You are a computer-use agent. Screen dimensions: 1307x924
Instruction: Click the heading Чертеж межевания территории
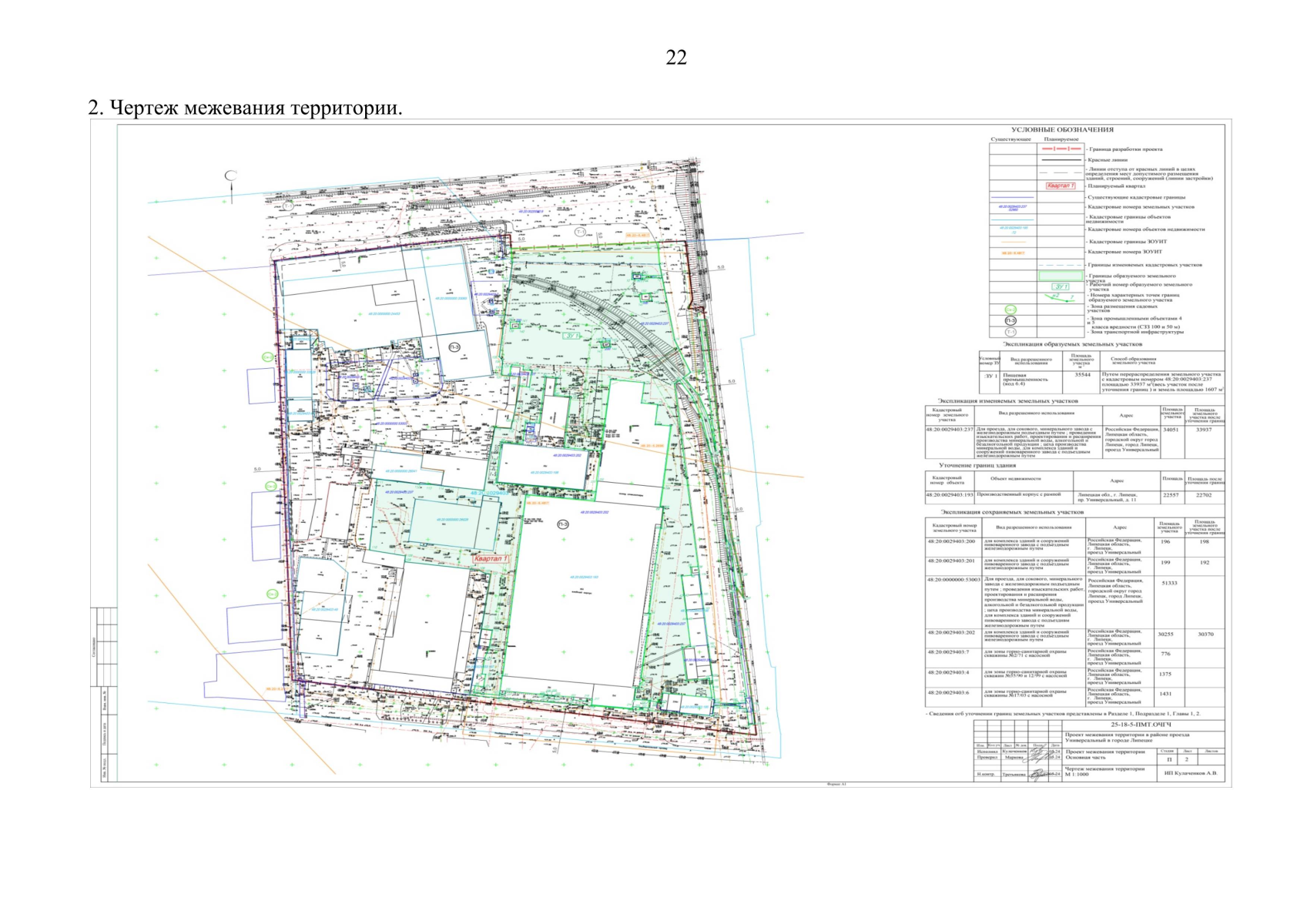pyautogui.click(x=245, y=108)
